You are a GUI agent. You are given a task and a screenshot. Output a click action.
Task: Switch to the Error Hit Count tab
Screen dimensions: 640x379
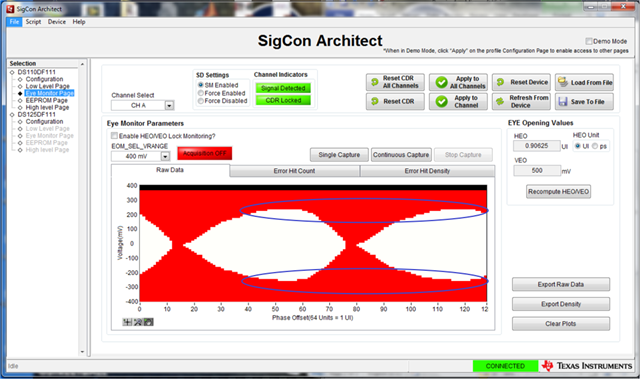[294, 171]
